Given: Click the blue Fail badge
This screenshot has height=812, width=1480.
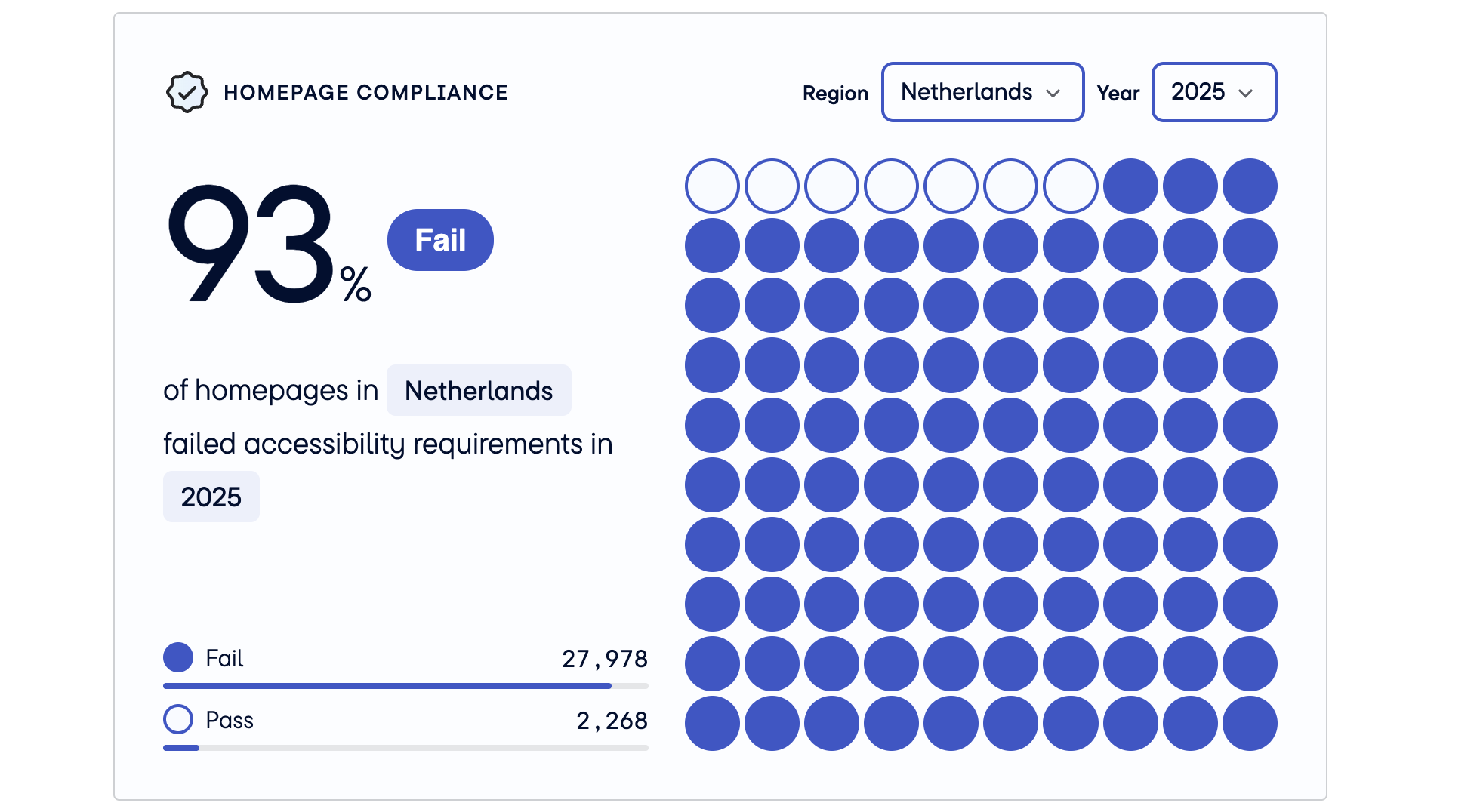Looking at the screenshot, I should point(440,240).
